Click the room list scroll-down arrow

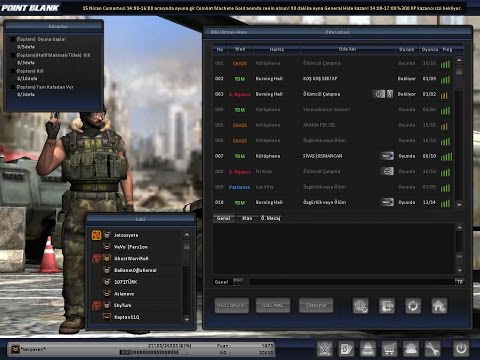coord(459,204)
